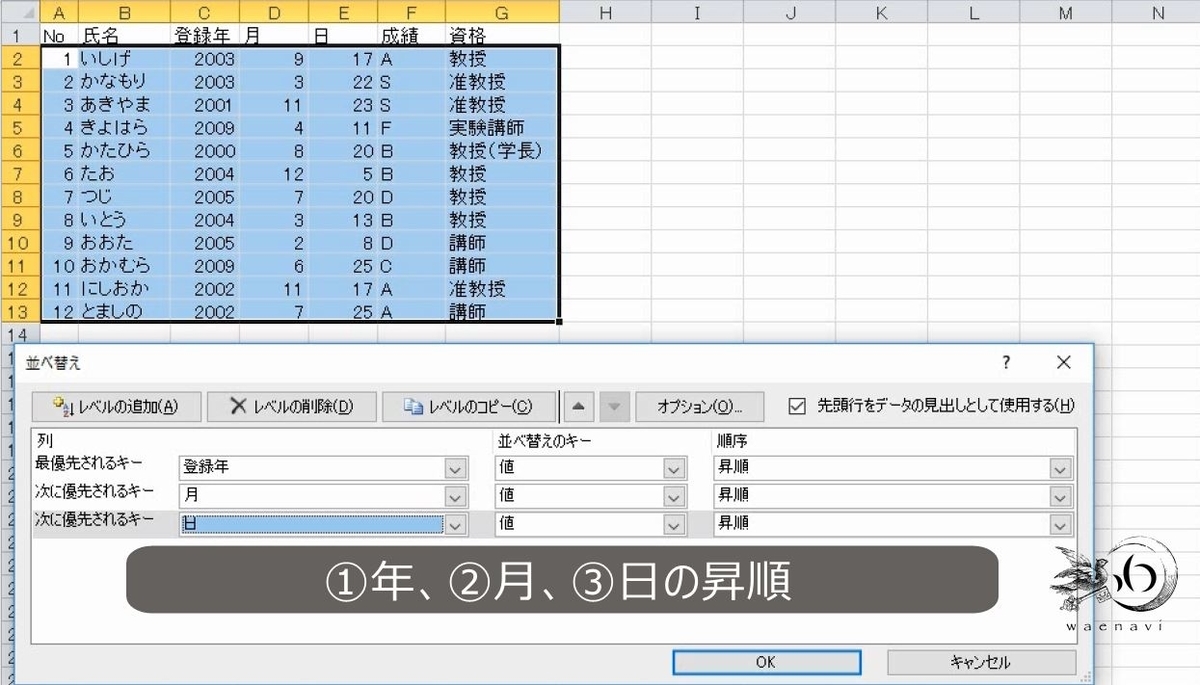This screenshot has width=1200, height=685.
Task: Open the 昇順 order dropdown for 登録年
Action: coord(1060,467)
